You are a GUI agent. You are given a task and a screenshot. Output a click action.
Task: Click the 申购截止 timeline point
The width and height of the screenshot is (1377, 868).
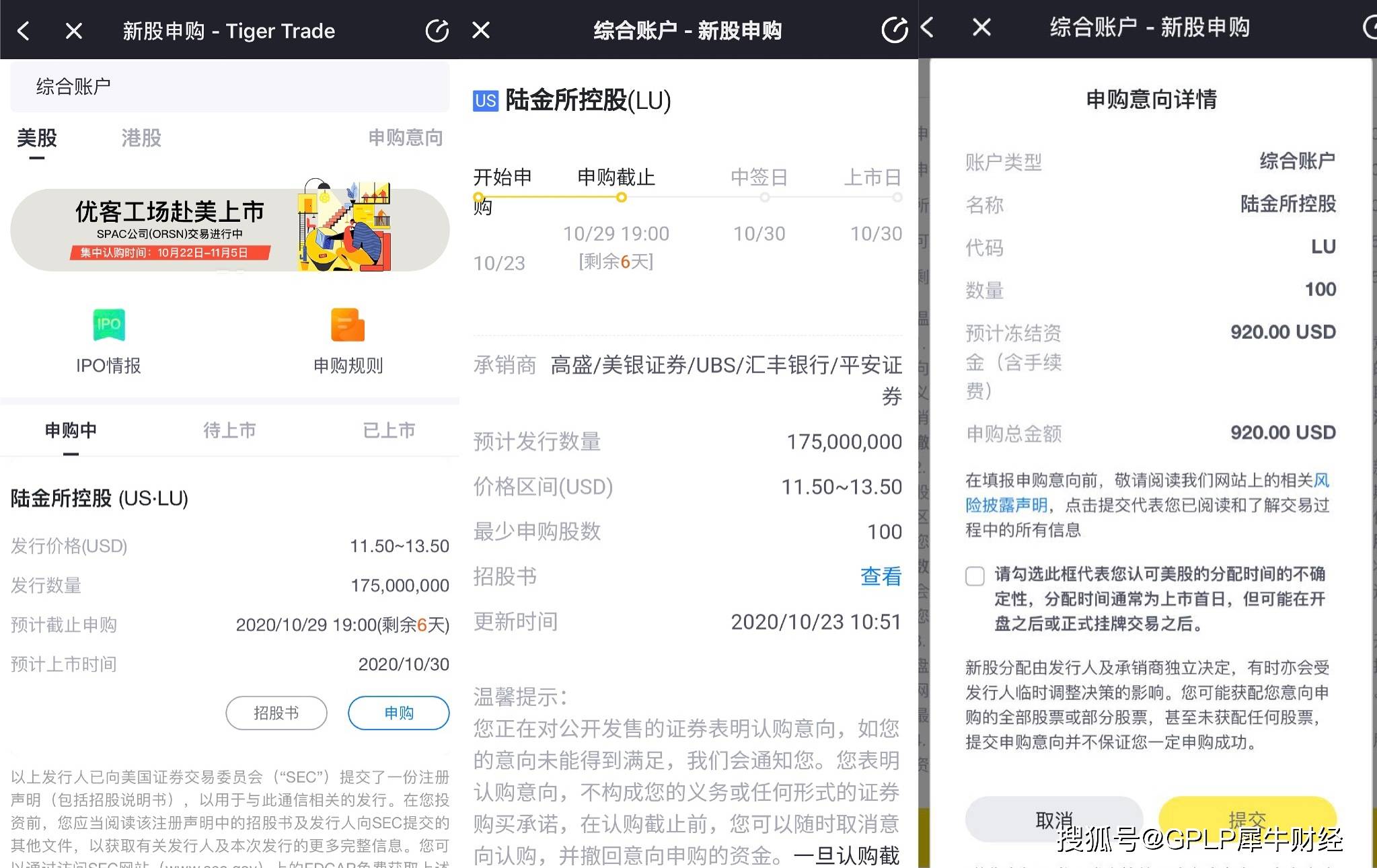coord(622,197)
